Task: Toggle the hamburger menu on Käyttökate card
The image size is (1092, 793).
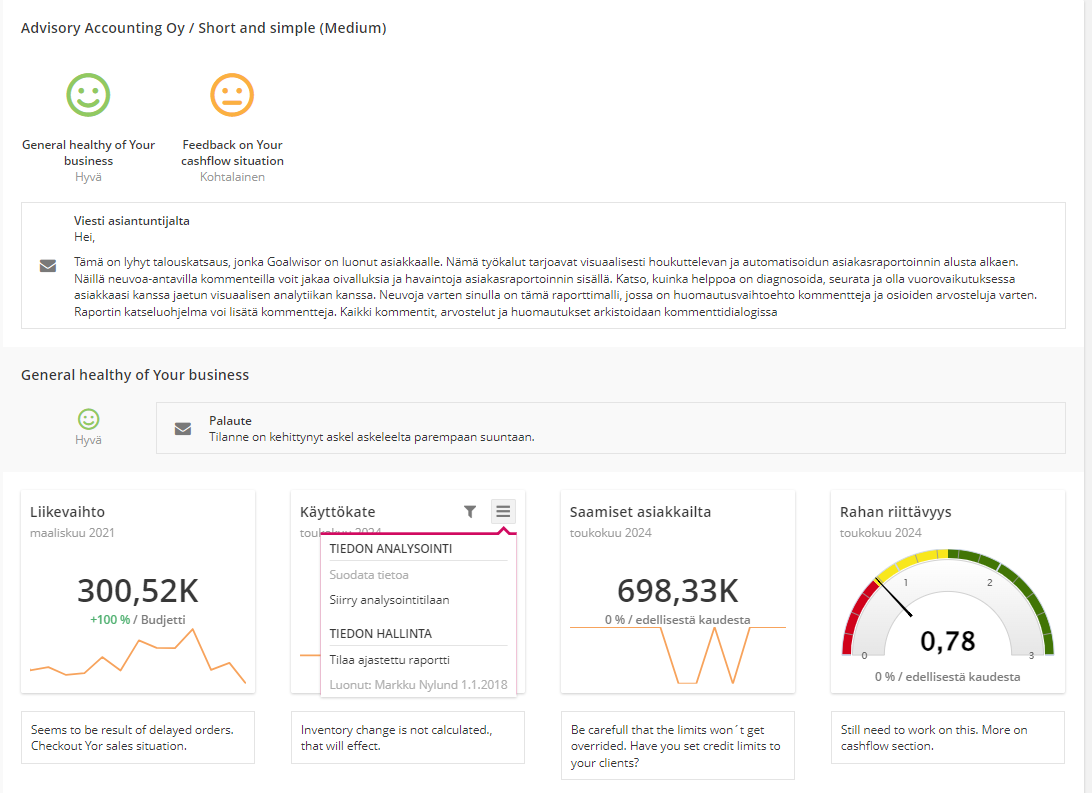Action: pos(503,511)
